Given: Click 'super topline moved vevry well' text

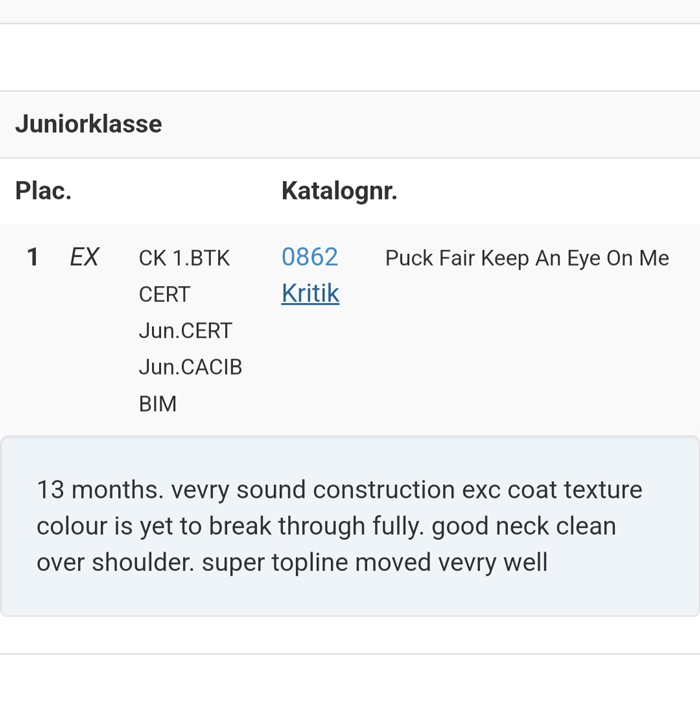Looking at the screenshot, I should click(x=374, y=562).
